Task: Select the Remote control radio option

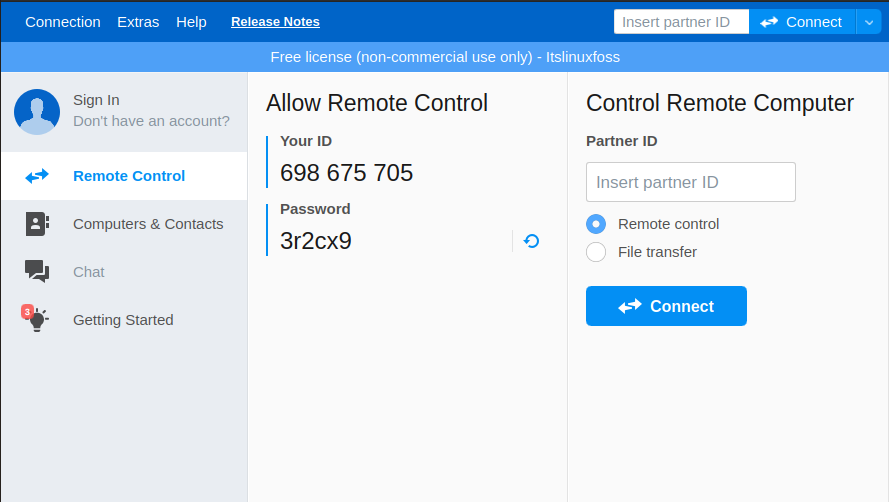Action: coord(596,224)
